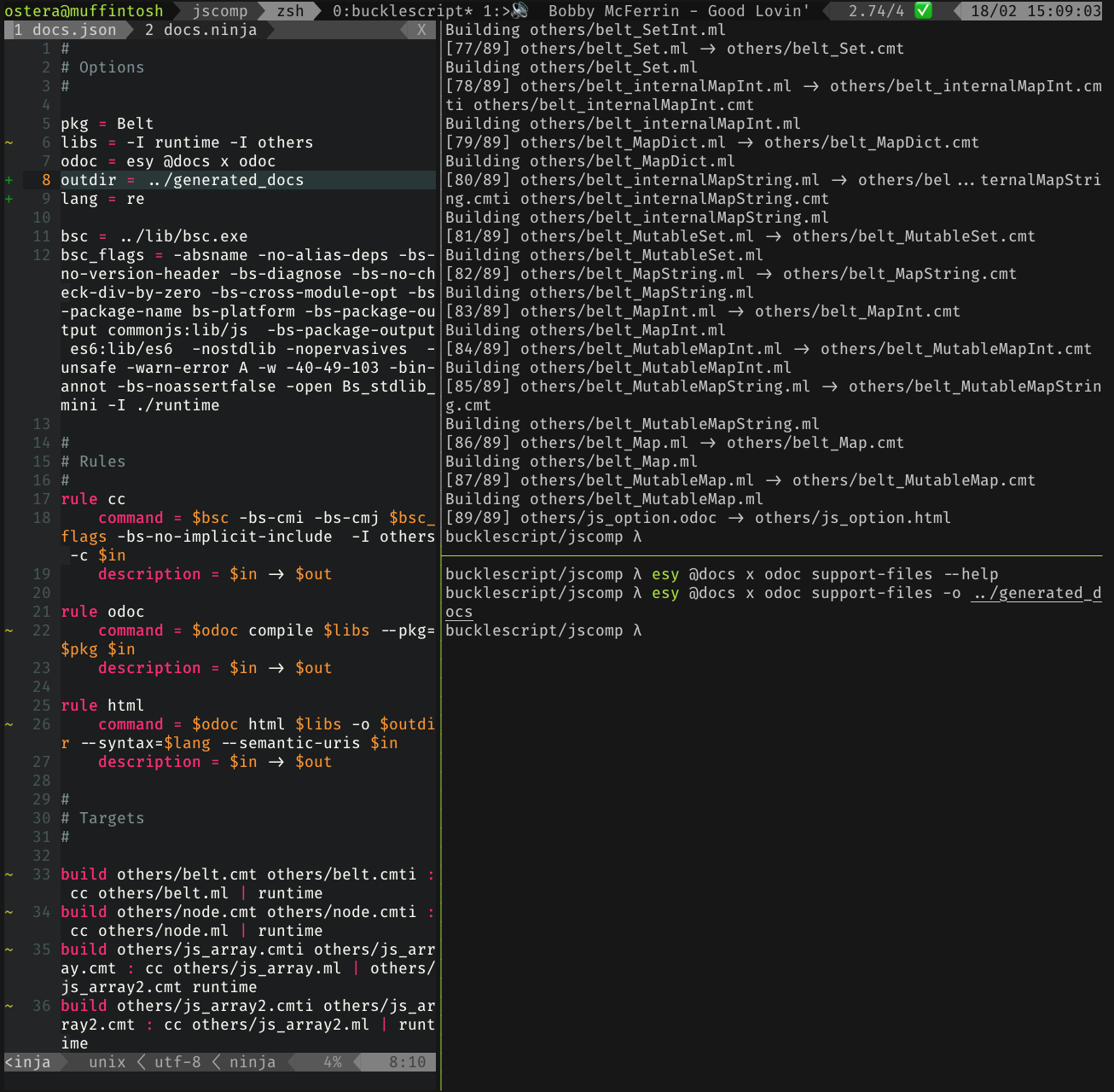This screenshot has width=1114, height=1092.
Task: Click the speaker icon in the tmux window list
Action: pyautogui.click(x=518, y=11)
